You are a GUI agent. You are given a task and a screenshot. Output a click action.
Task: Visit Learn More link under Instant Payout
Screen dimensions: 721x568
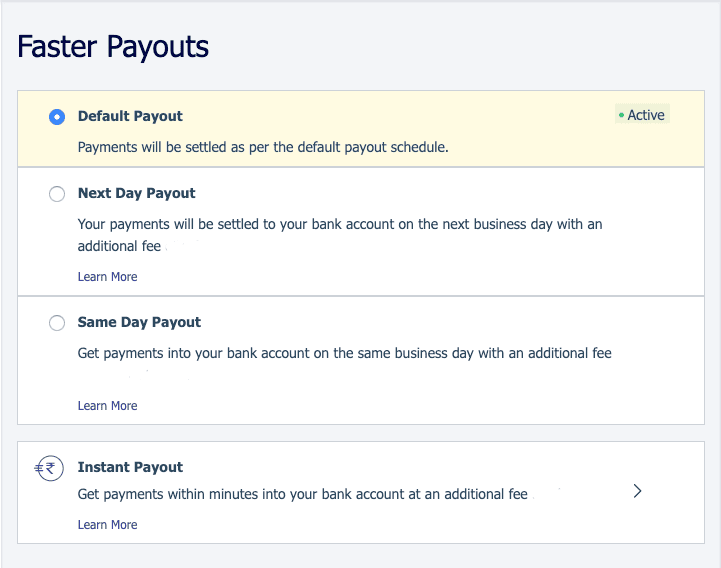(107, 525)
